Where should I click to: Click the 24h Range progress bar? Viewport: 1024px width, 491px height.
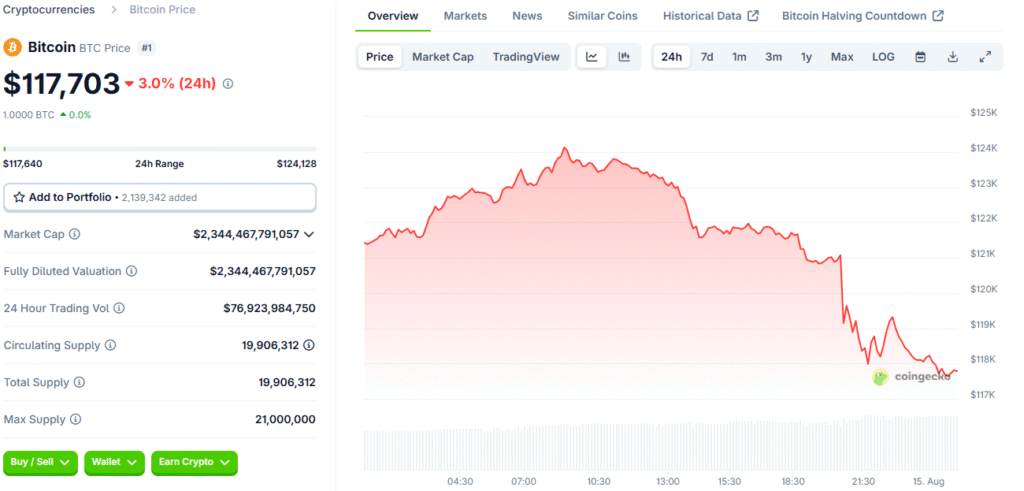160,149
